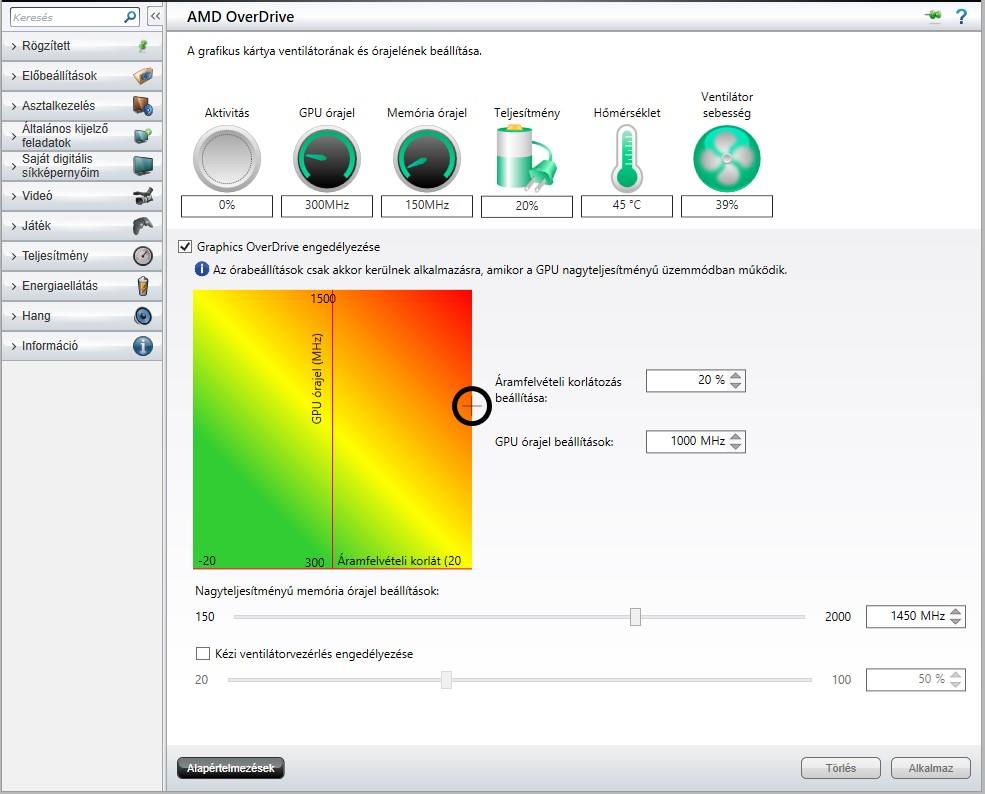Click the Általános kijelző feladatok monitor icon

143,135
